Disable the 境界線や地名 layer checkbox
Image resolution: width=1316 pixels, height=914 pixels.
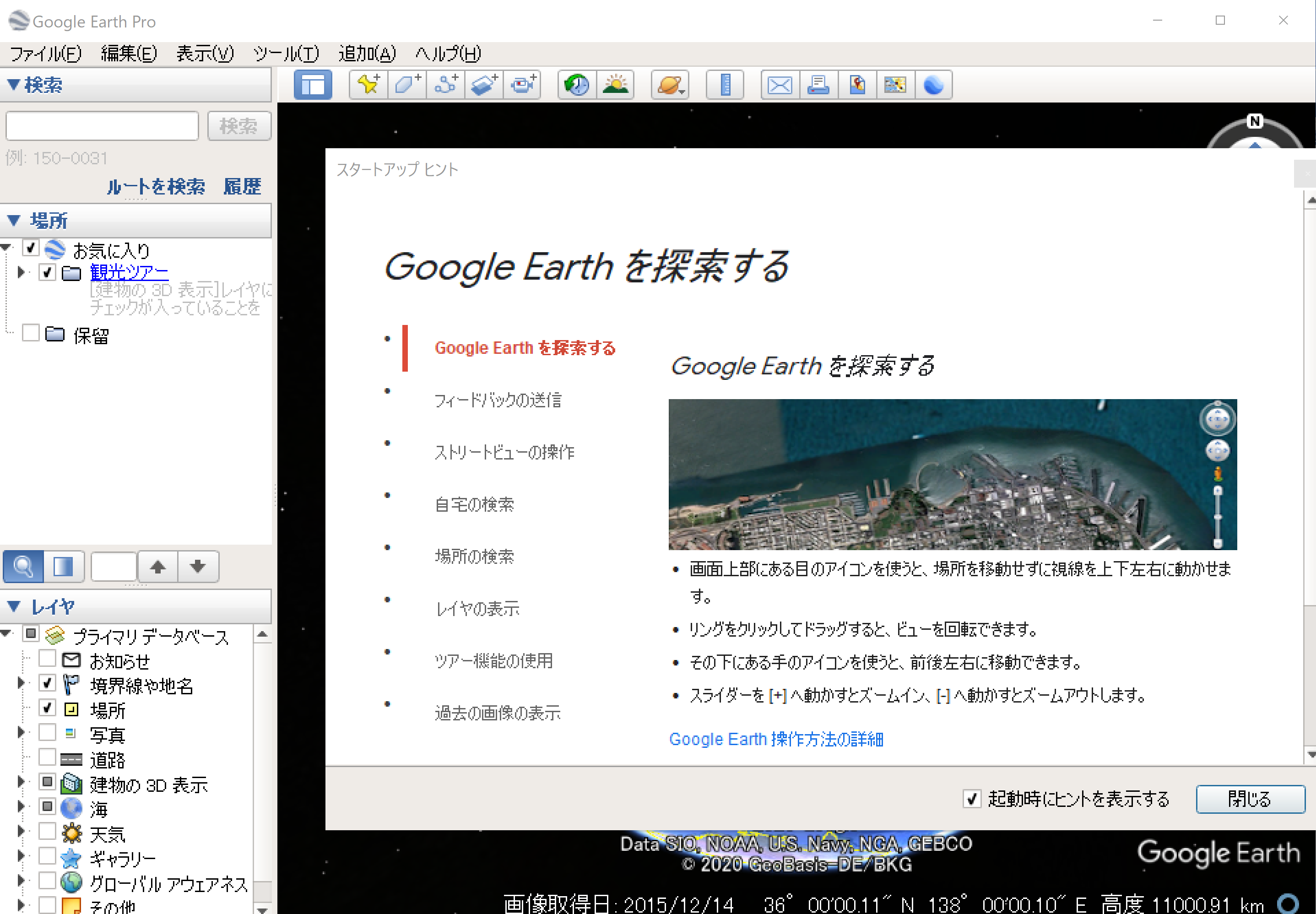(48, 682)
